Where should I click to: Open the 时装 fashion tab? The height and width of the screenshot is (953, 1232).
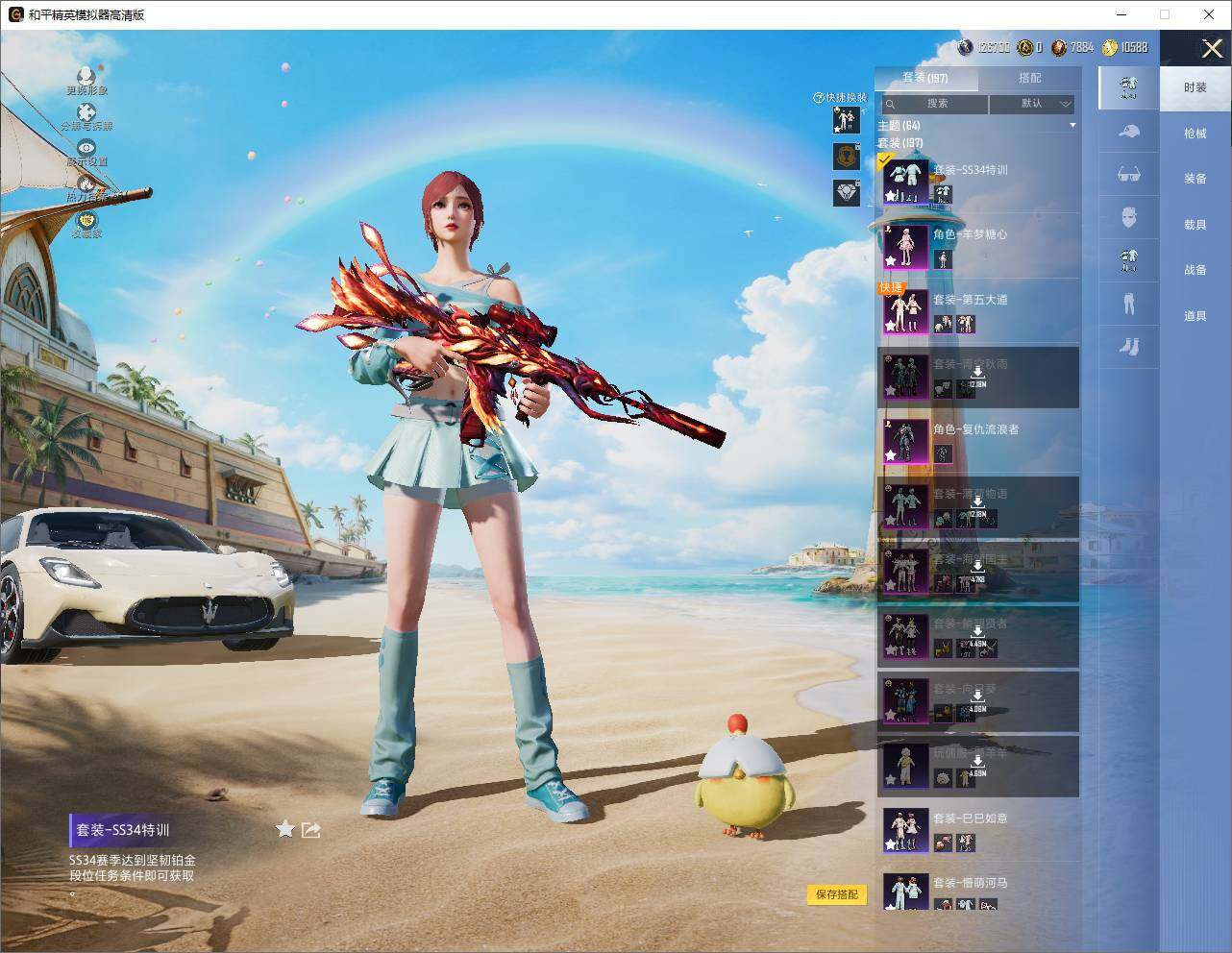tap(1195, 87)
